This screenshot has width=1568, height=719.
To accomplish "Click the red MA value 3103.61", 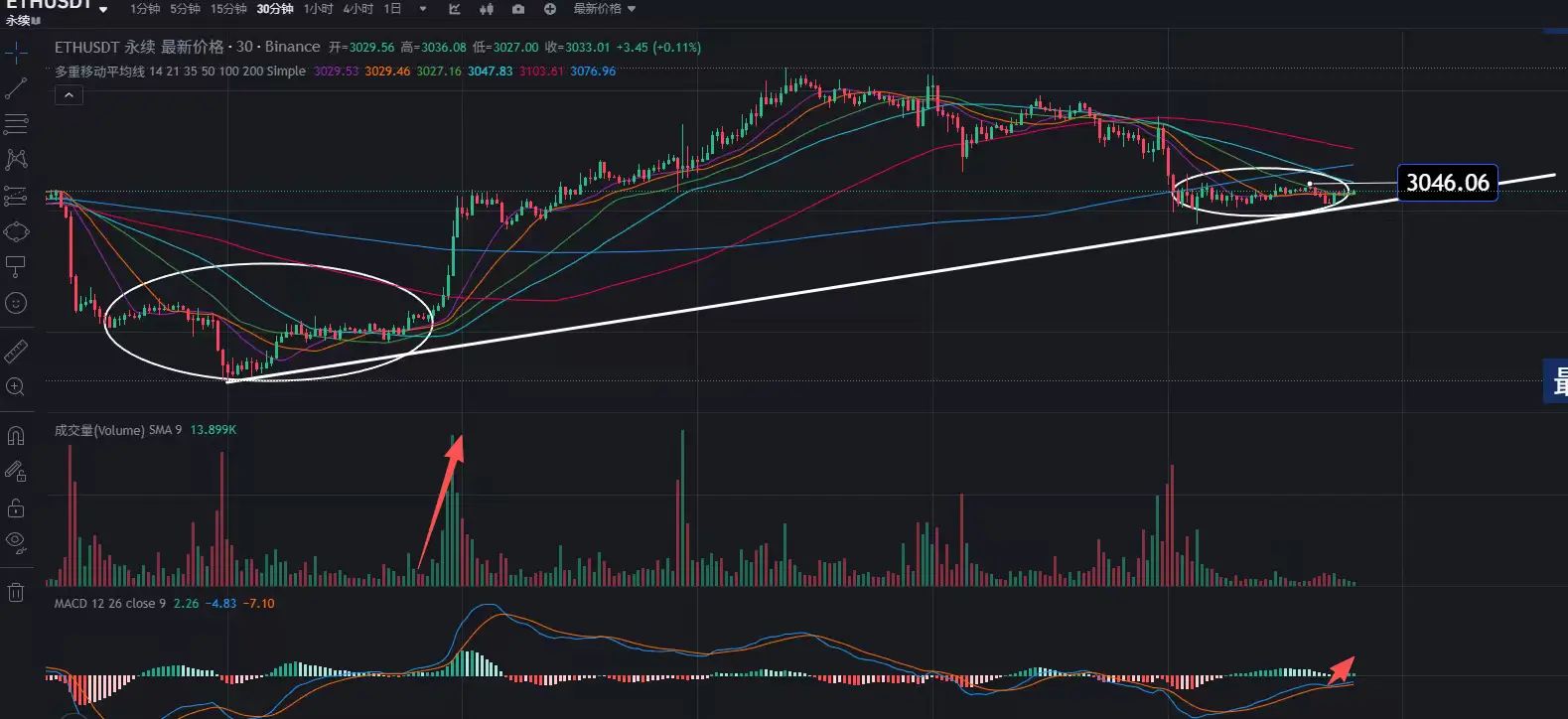I will (x=541, y=72).
